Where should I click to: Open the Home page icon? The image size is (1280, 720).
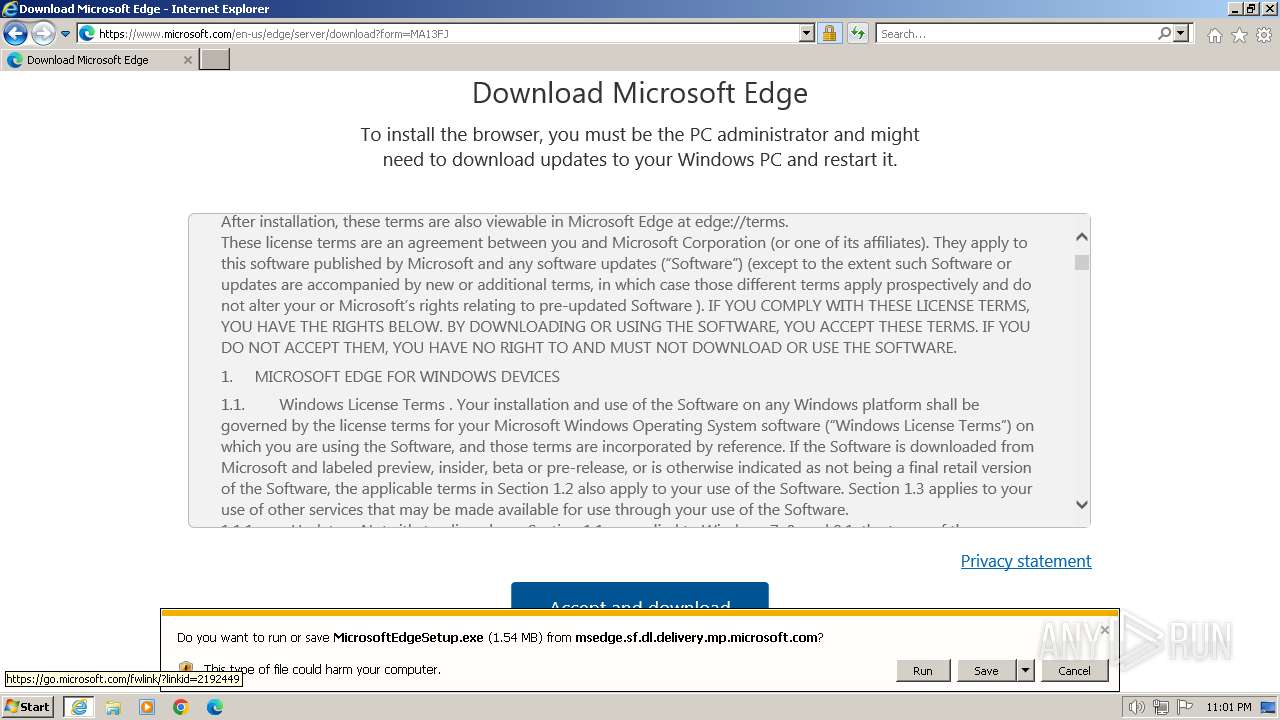[x=1214, y=35]
